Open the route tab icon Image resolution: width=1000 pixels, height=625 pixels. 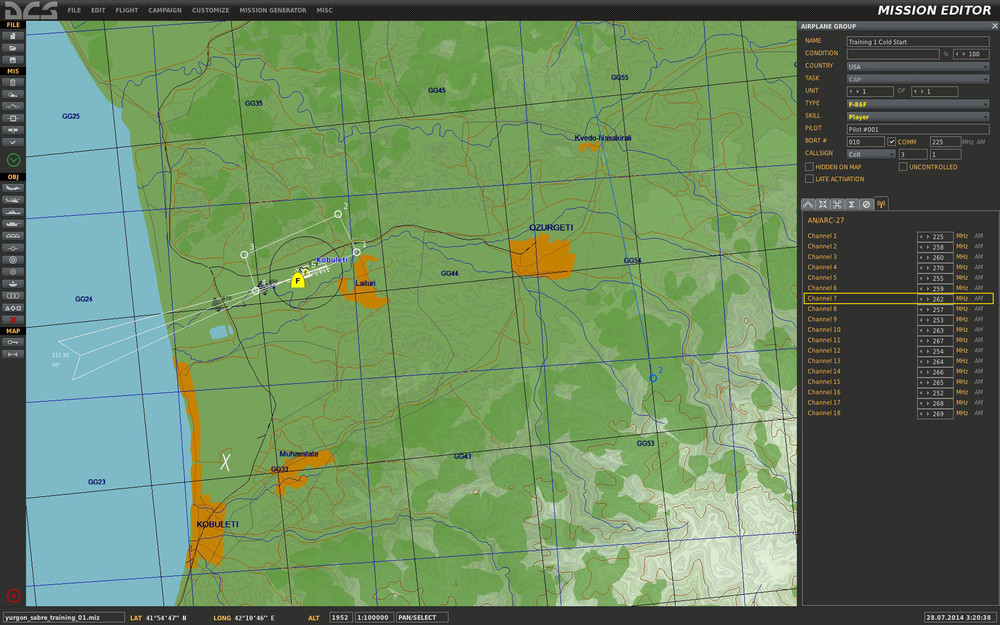pos(808,204)
